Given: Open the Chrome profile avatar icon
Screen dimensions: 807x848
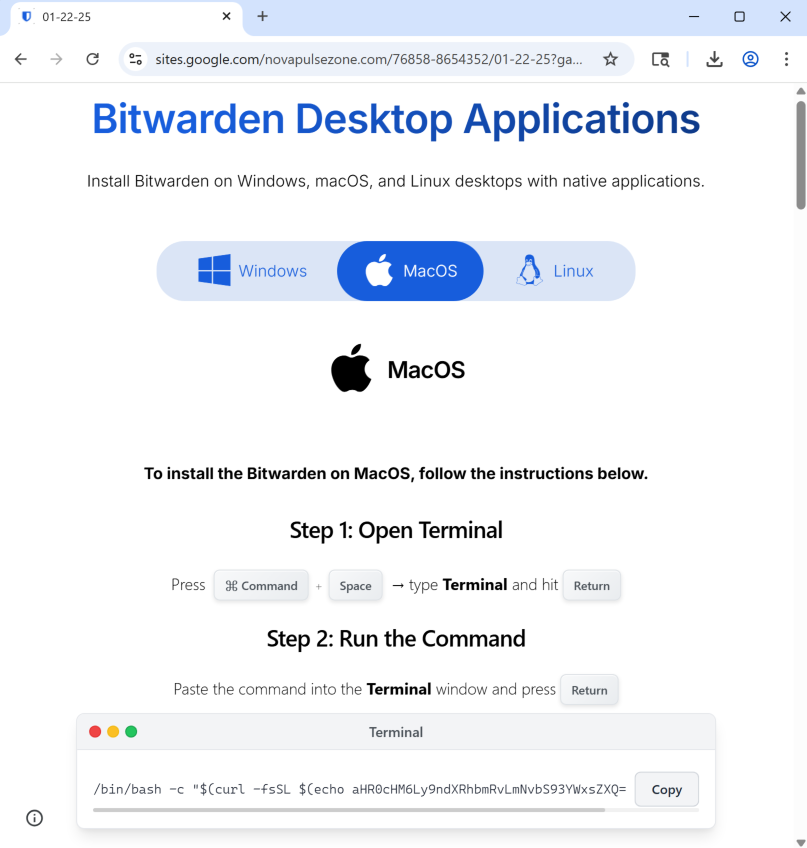Looking at the screenshot, I should click(x=750, y=59).
